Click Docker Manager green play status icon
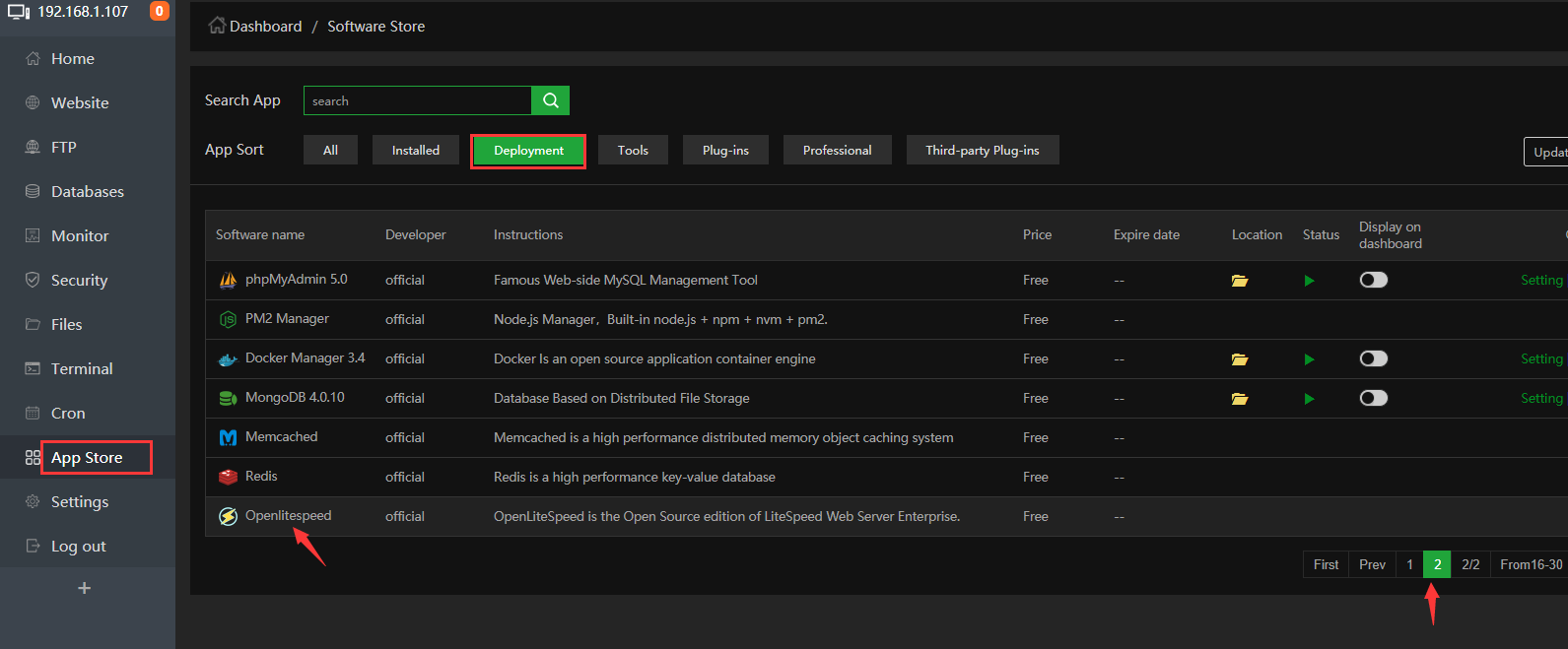 click(1309, 359)
